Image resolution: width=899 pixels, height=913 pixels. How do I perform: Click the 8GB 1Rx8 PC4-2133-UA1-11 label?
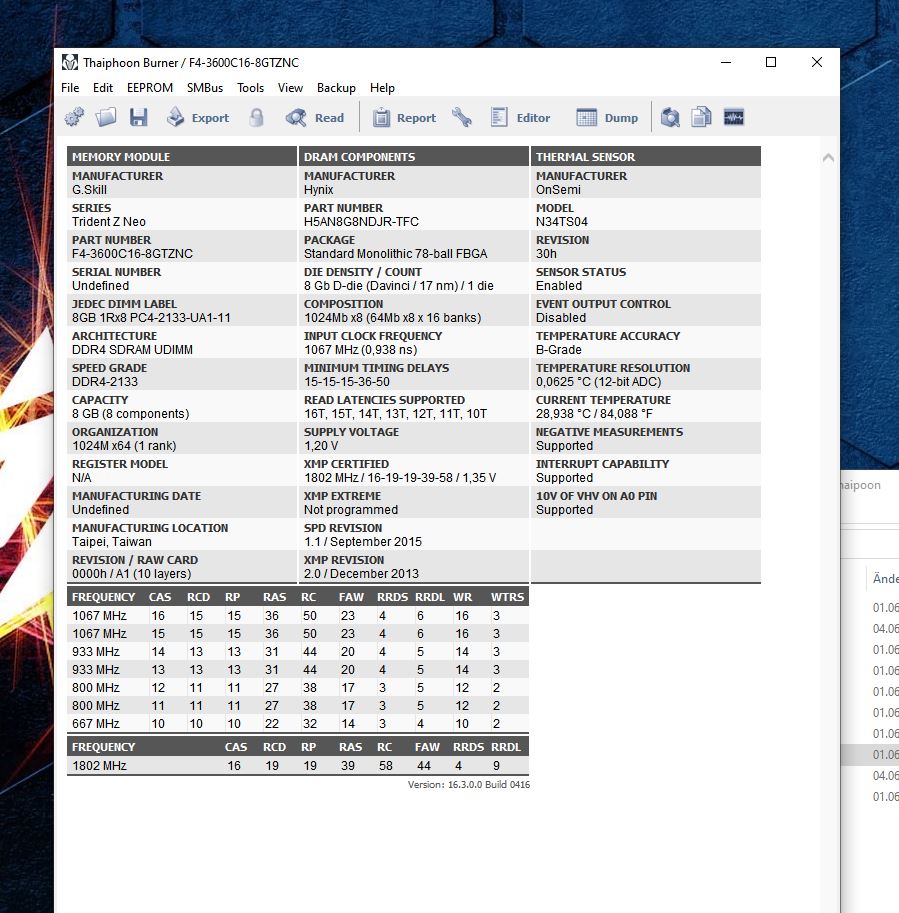click(151, 318)
